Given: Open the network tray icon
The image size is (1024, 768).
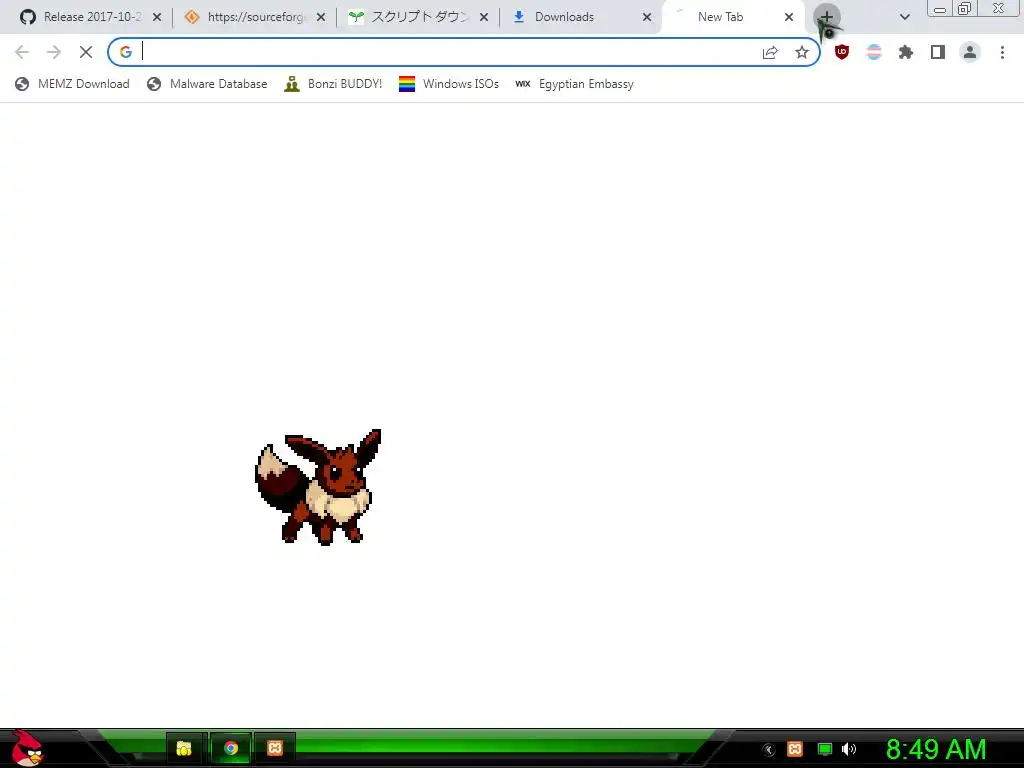Looking at the screenshot, I should [825, 749].
